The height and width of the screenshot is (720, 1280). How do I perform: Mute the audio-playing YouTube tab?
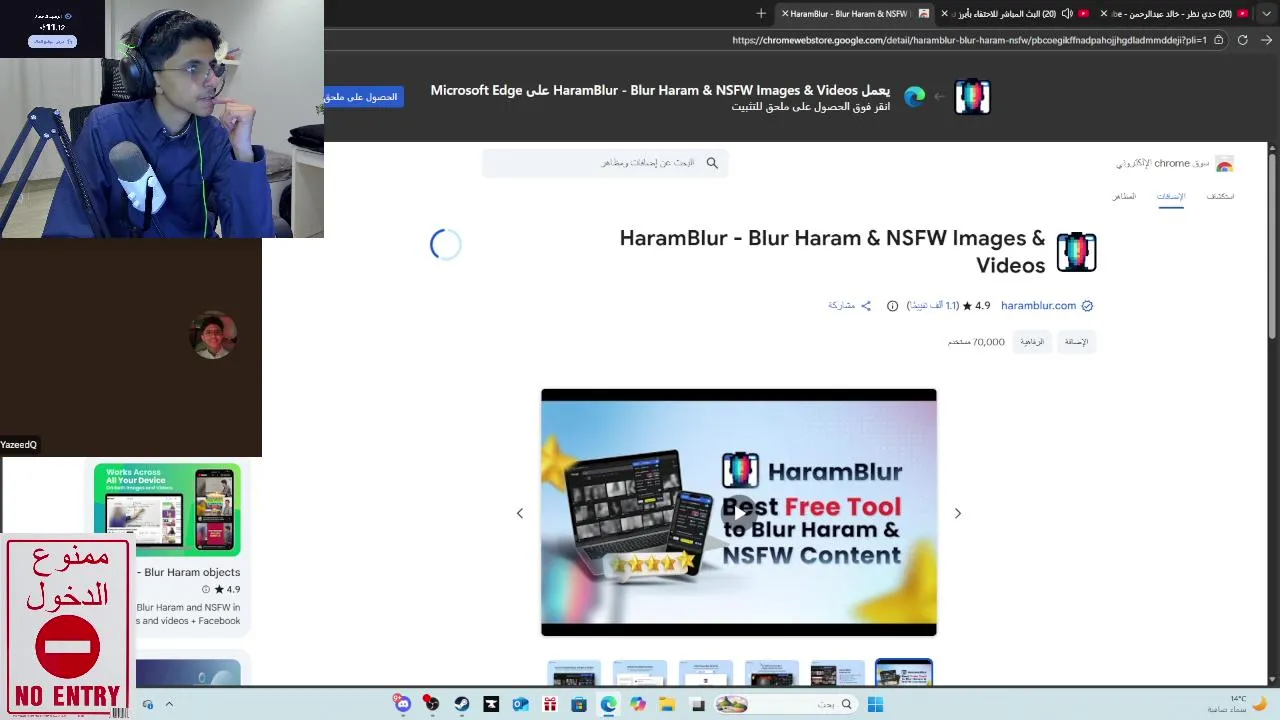coord(1067,13)
